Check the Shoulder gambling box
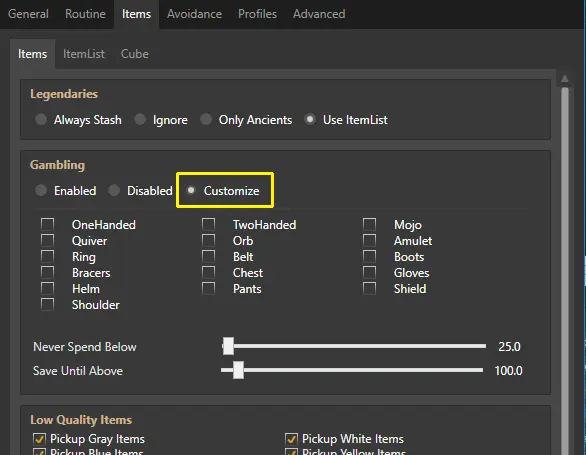The height and width of the screenshot is (455, 586). coord(47,305)
